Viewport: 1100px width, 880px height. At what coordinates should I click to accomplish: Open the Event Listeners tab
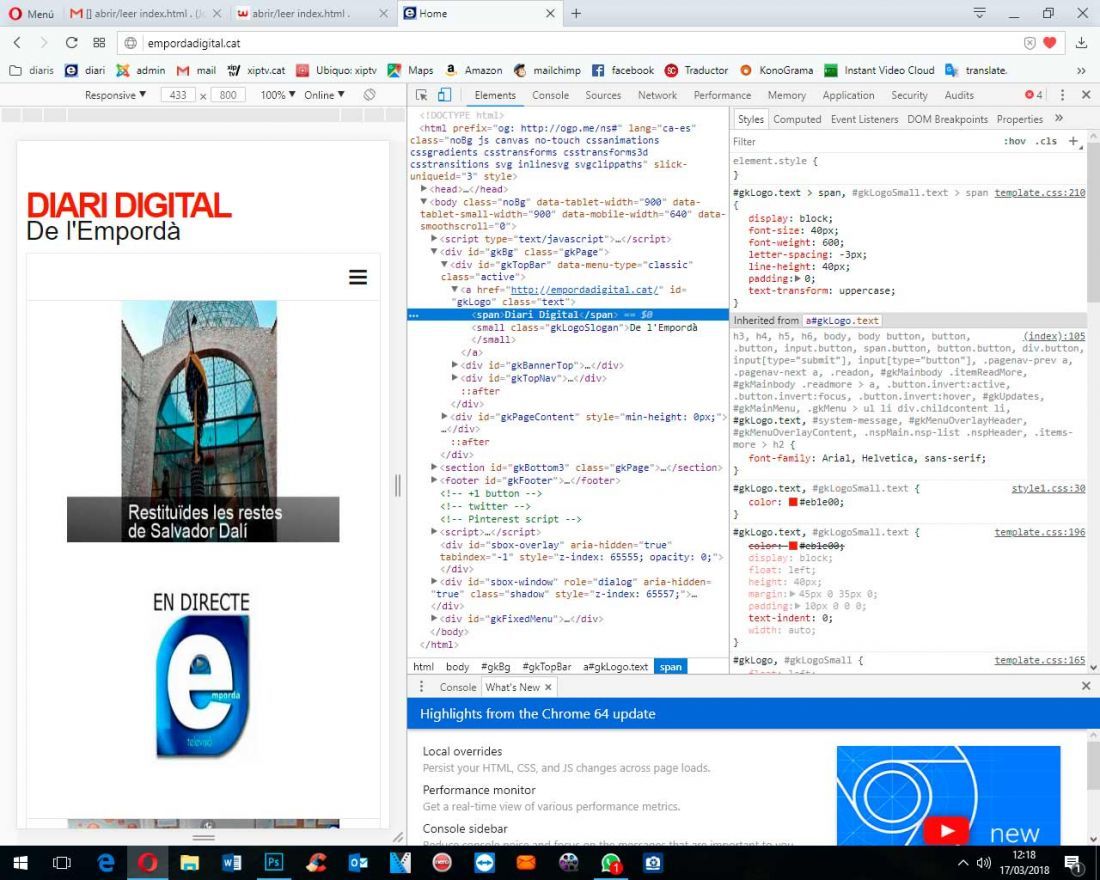coord(864,119)
